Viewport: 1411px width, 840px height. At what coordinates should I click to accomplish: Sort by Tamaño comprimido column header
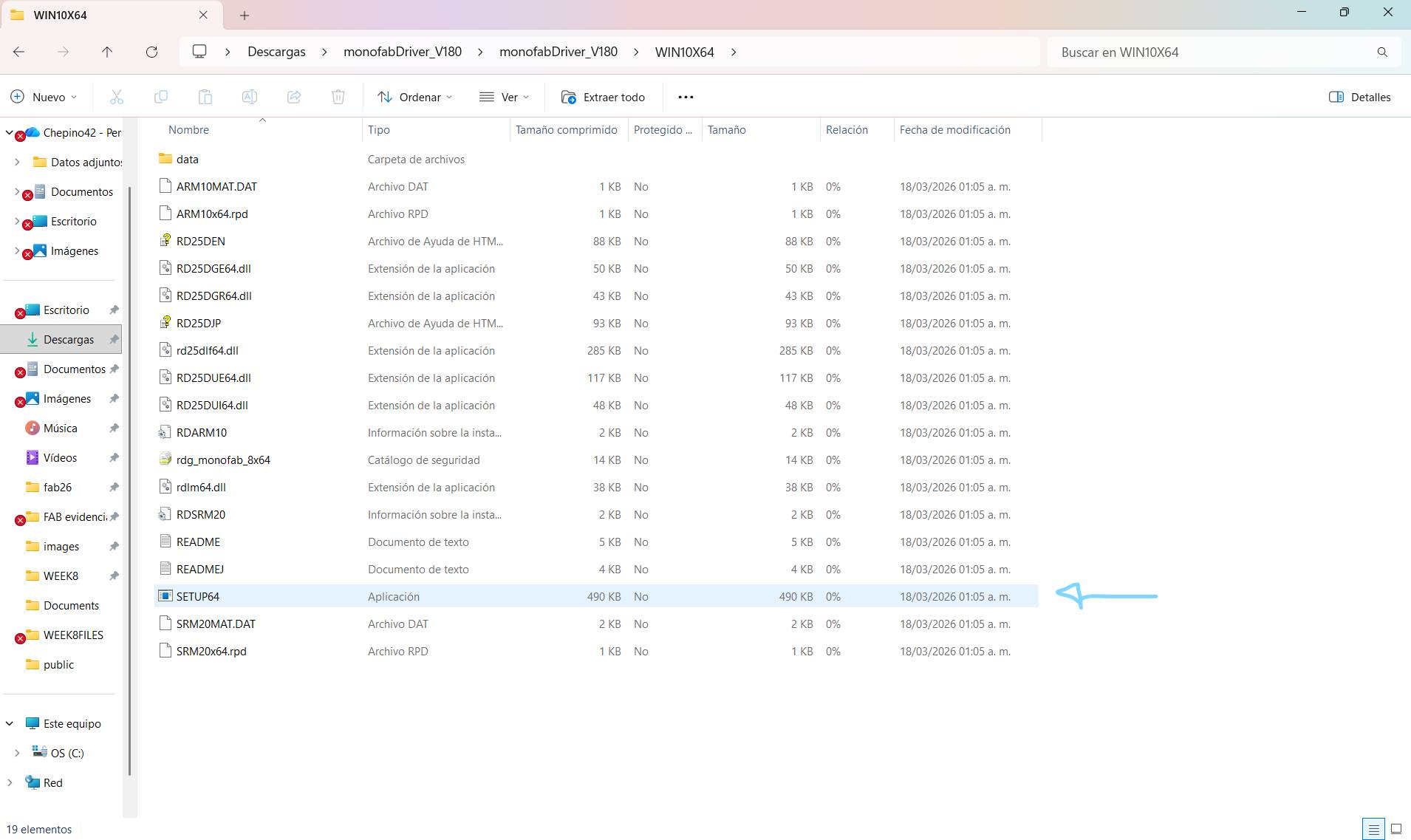click(567, 130)
